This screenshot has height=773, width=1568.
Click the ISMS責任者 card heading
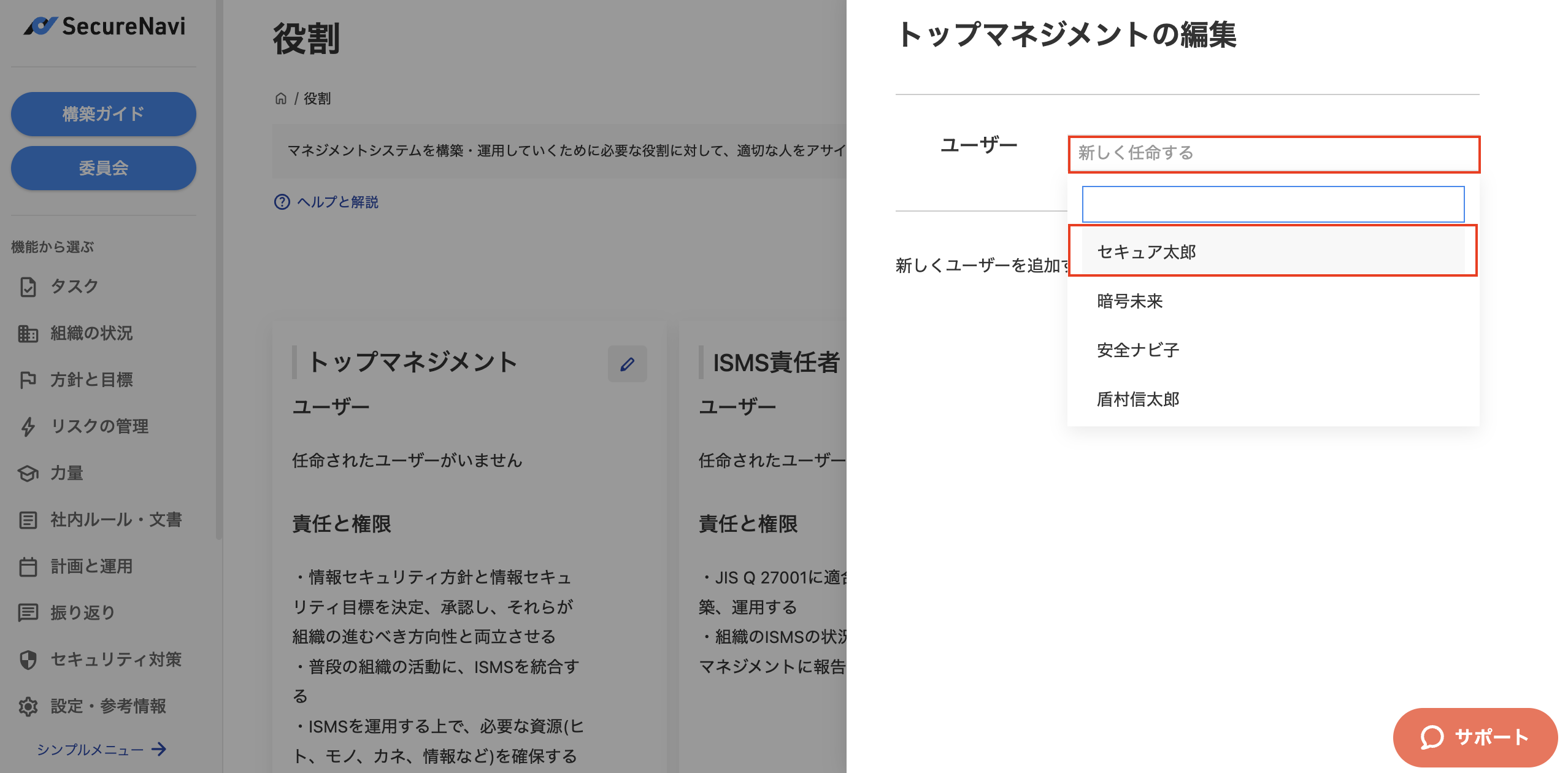775,362
